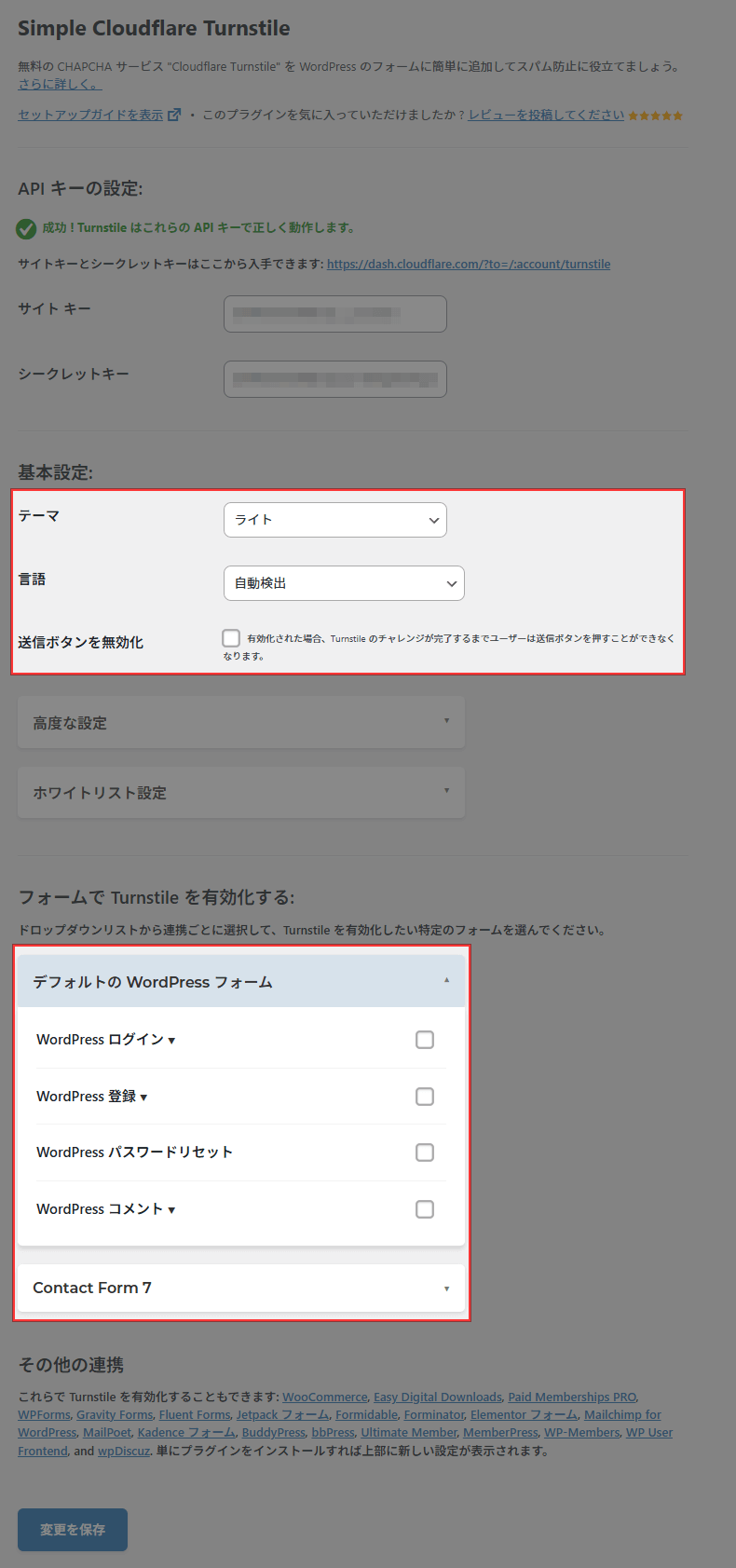
Task: Click the WordPress パスワードリセット row label
Action: point(134,1152)
